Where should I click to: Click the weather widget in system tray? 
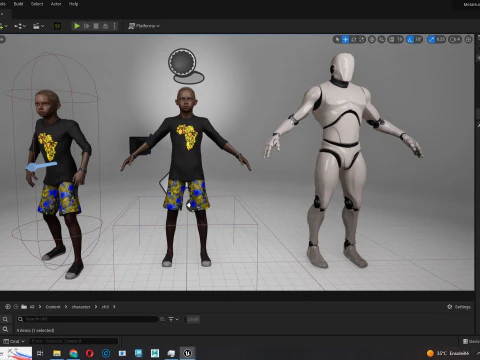(x=448, y=353)
